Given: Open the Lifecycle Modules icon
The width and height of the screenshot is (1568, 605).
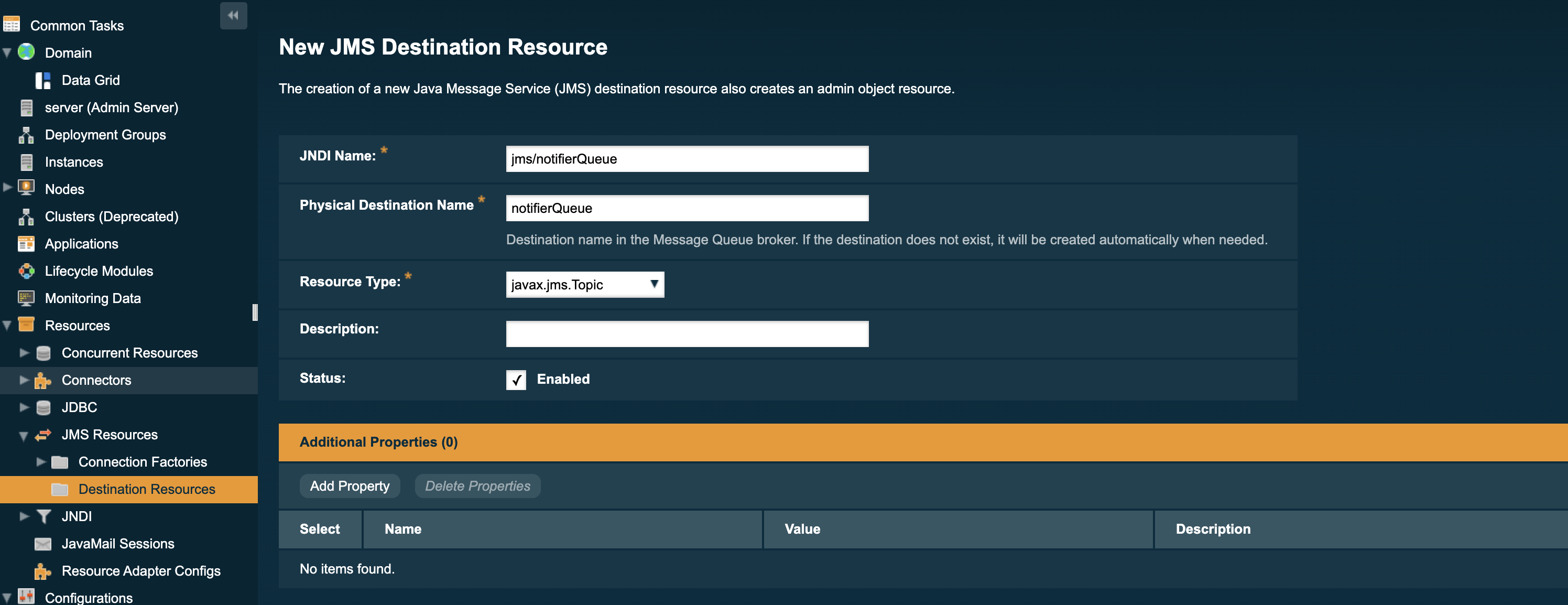Looking at the screenshot, I should [26, 271].
